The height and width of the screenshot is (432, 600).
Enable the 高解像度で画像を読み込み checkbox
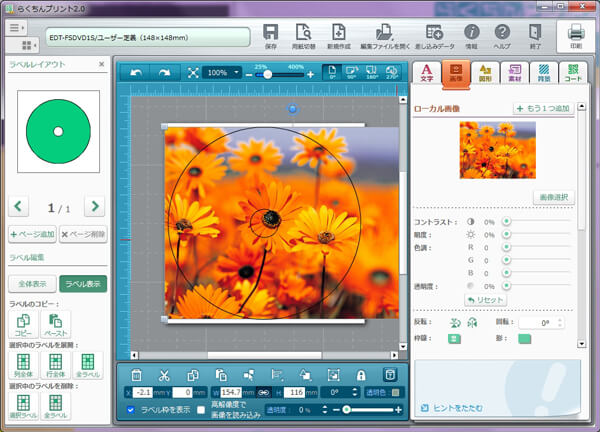[201, 410]
